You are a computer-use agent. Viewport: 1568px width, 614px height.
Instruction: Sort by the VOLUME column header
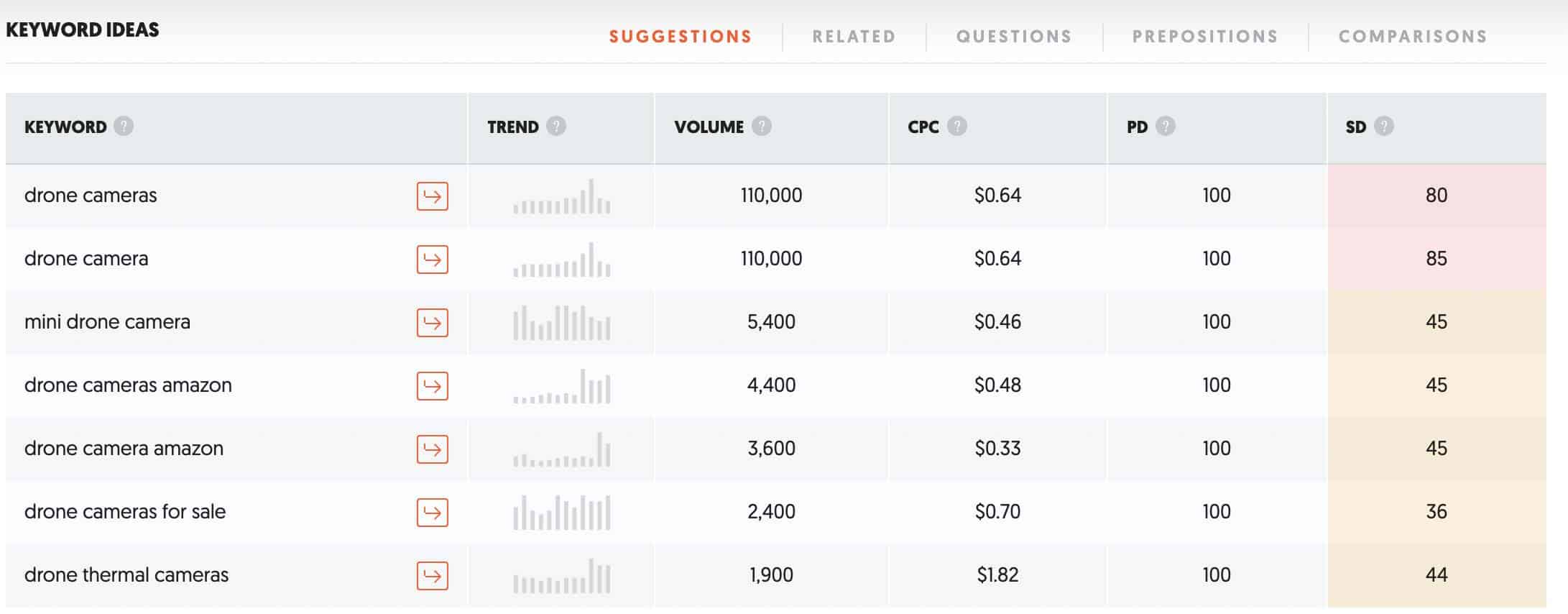(709, 127)
